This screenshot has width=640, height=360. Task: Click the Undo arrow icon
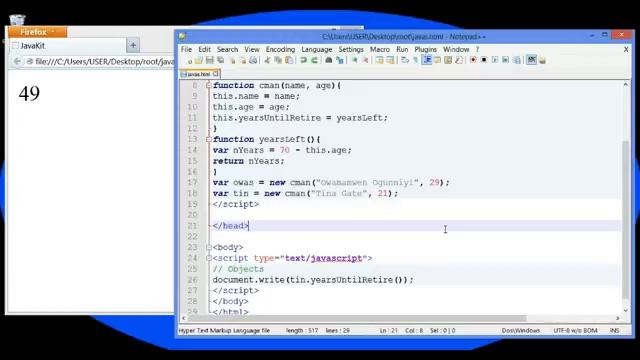(x=303, y=60)
